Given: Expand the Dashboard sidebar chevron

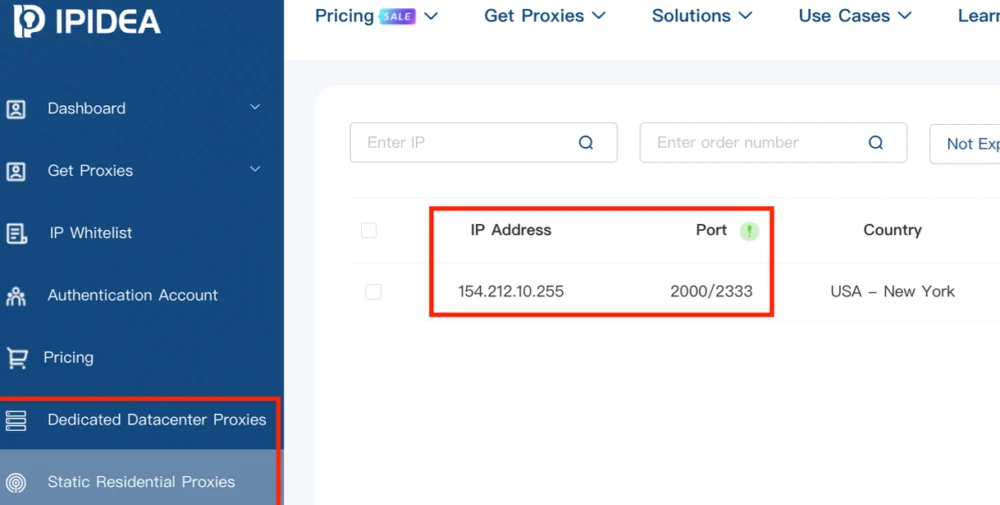Looking at the screenshot, I should tap(255, 108).
